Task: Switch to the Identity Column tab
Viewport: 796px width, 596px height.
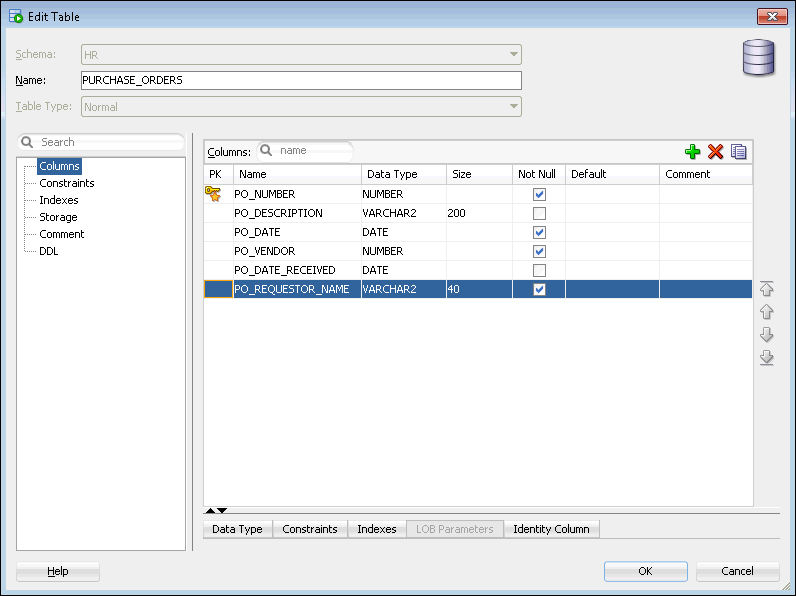Action: coord(551,529)
